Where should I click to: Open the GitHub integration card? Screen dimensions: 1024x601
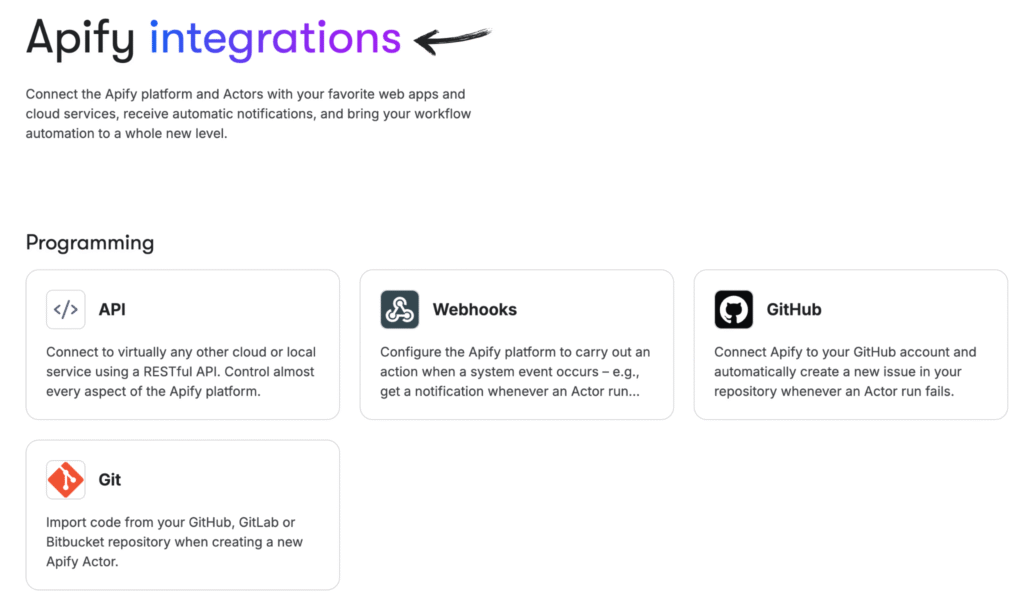tap(850, 344)
